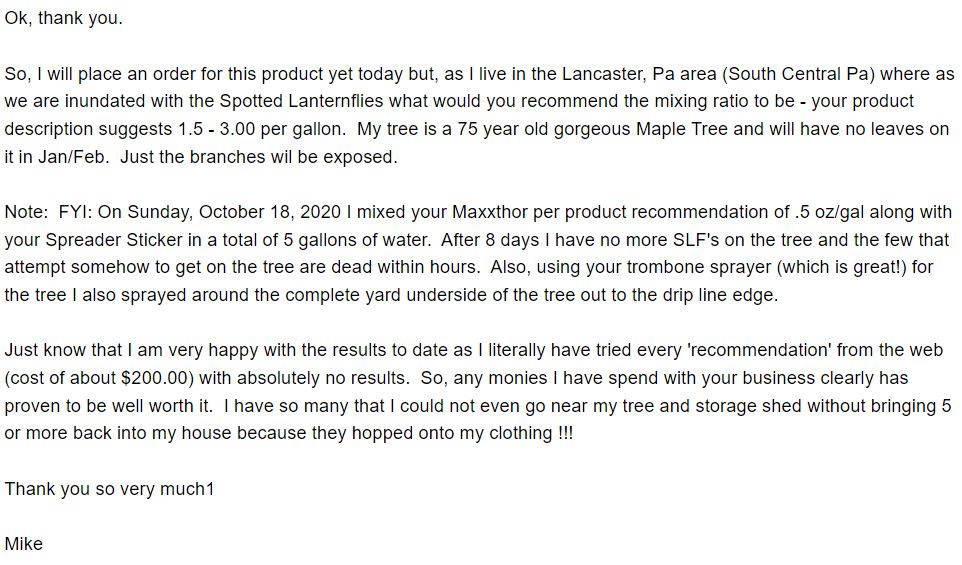Click the product name "Maxxthor"
The width and height of the screenshot is (962, 565).
point(490,212)
